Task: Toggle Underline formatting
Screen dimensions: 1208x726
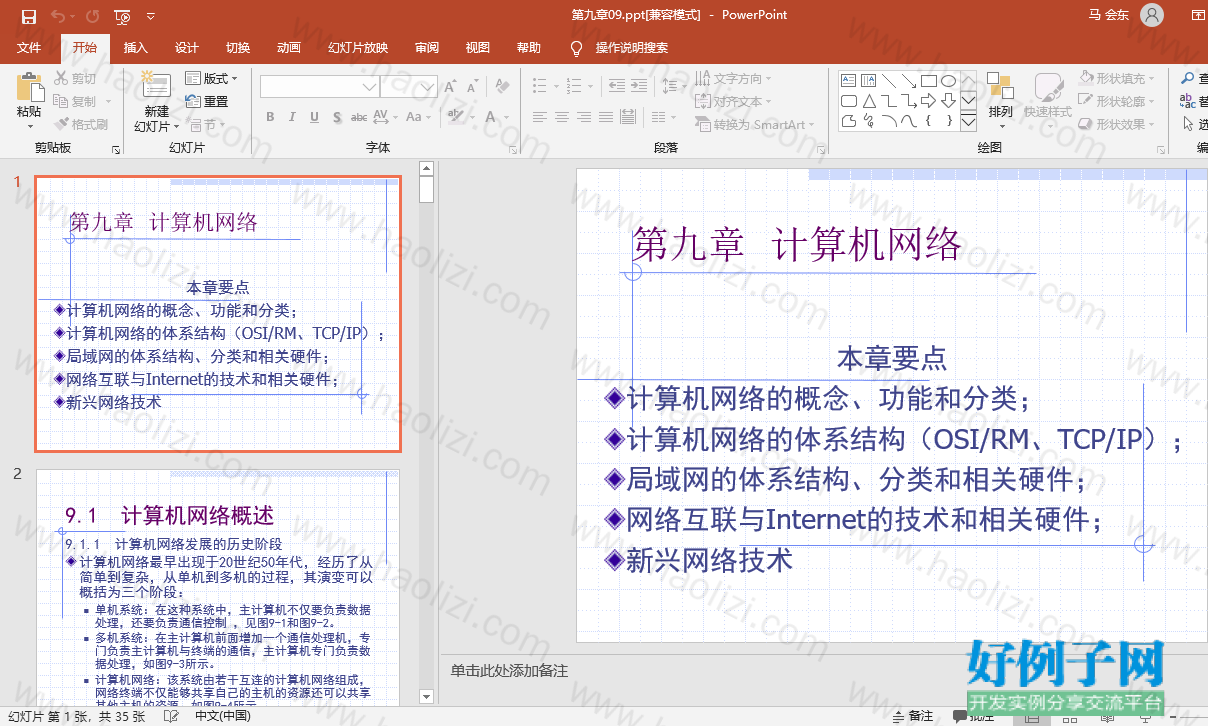Action: 314,117
